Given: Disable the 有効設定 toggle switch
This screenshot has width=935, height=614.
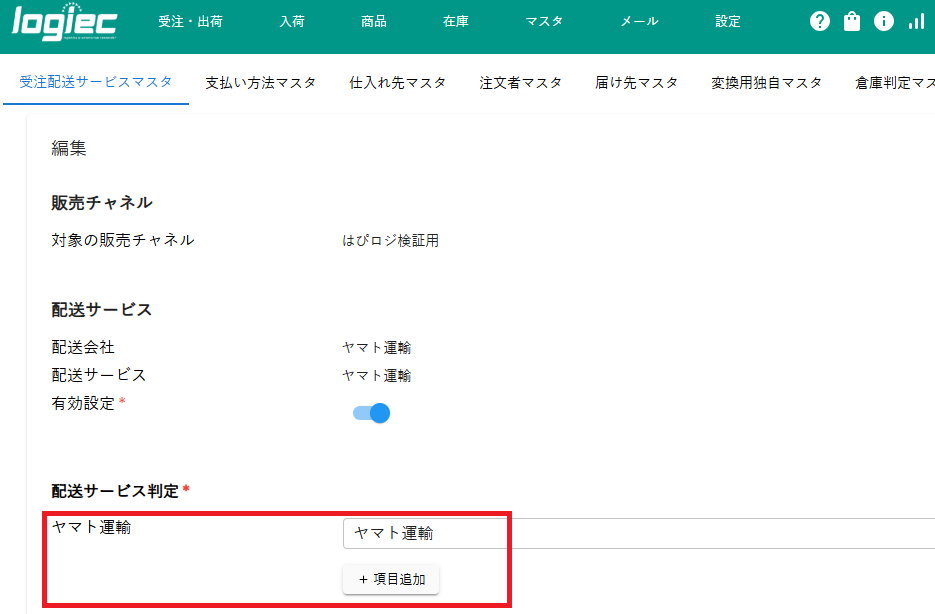Looking at the screenshot, I should 371,412.
